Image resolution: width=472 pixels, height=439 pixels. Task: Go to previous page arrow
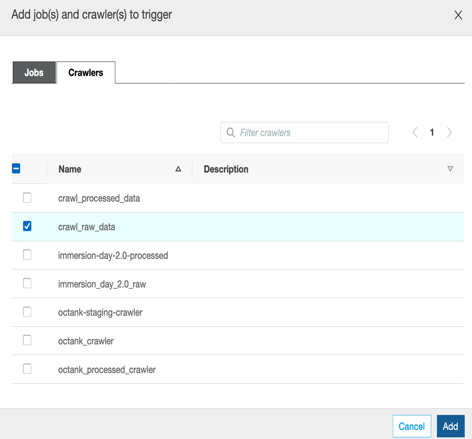[415, 132]
